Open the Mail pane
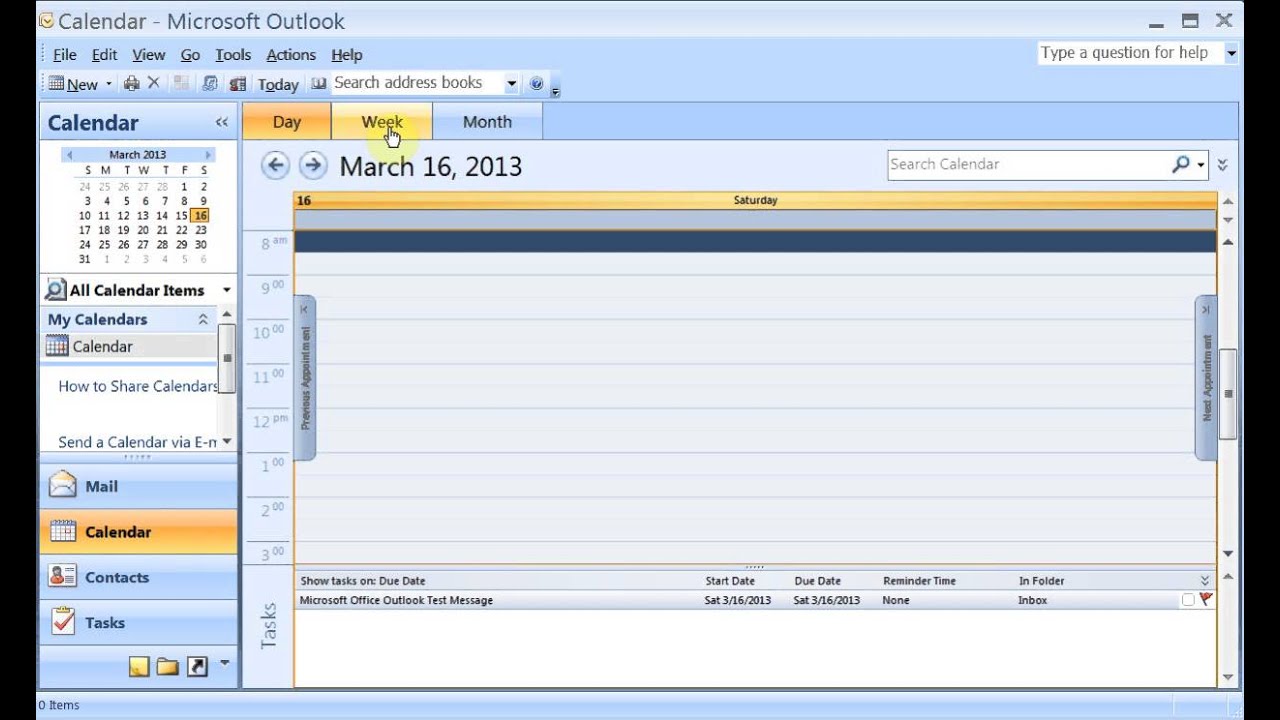This screenshot has width=1280, height=720. 139,486
